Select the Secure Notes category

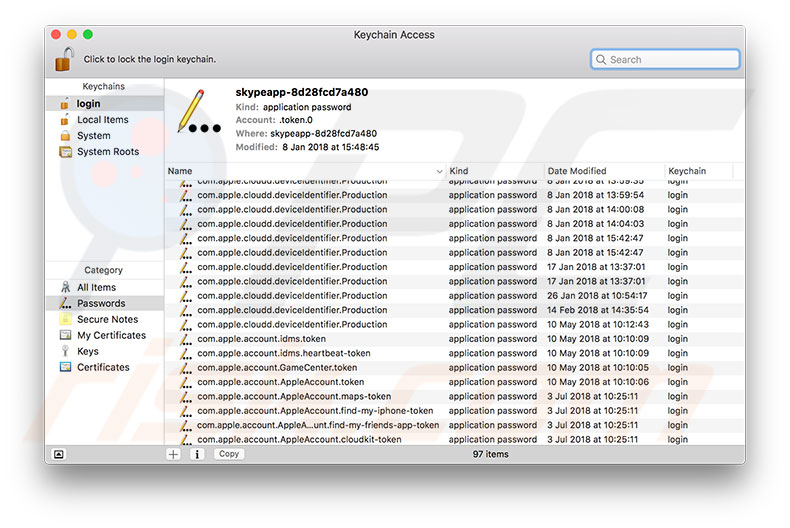pyautogui.click(x=107, y=319)
